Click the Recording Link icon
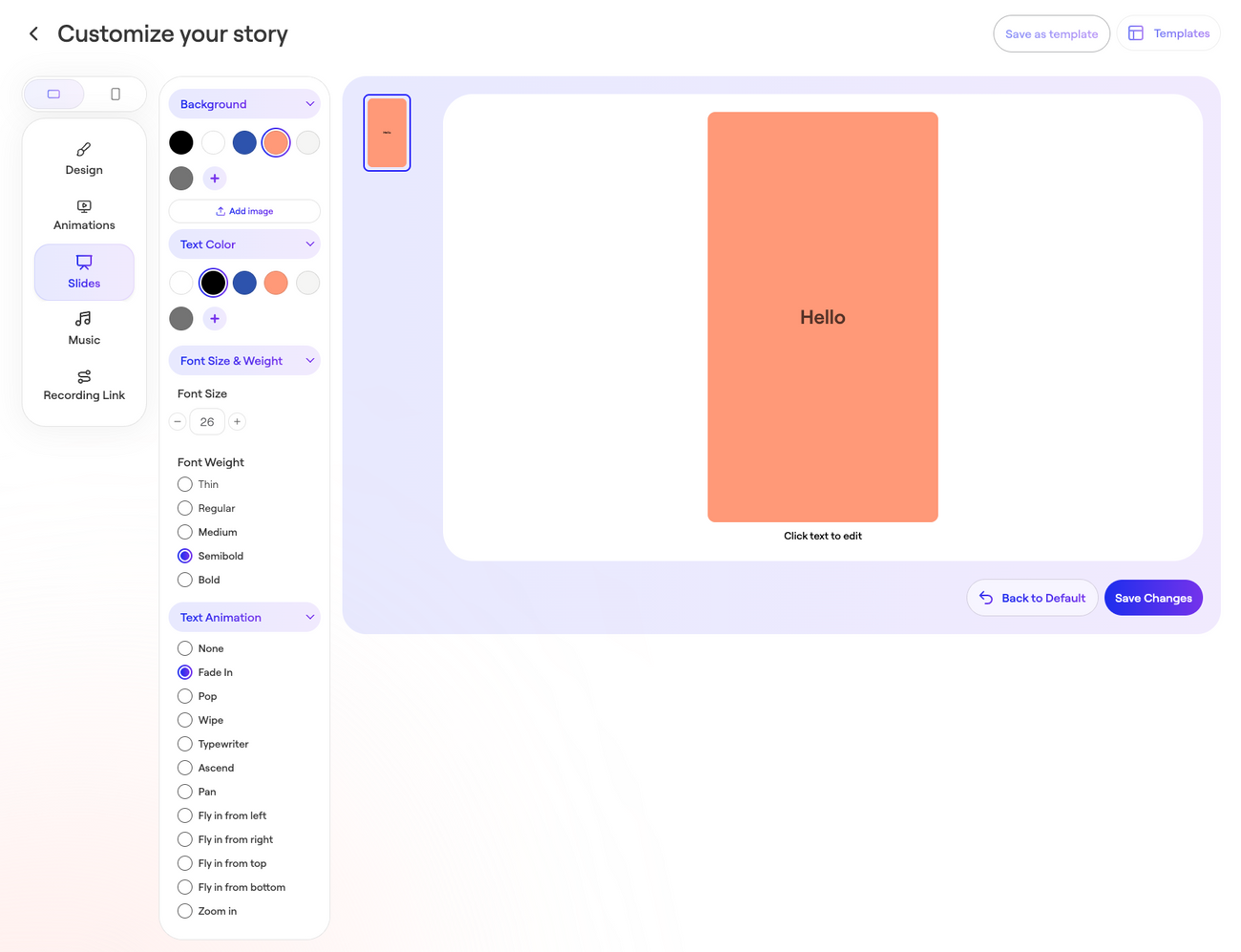 [x=84, y=376]
